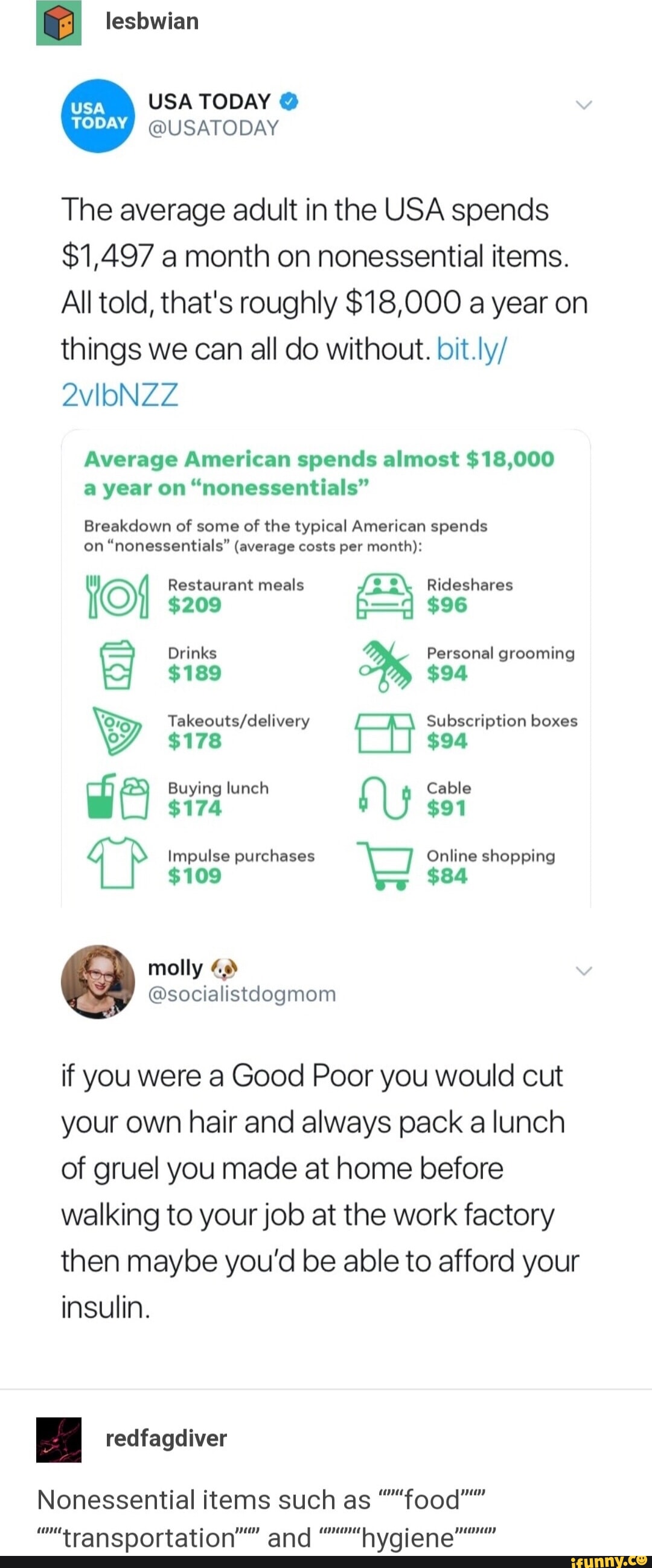Click the online shopping cart icon
Image resolution: width=652 pixels, height=1568 pixels.
click(385, 866)
